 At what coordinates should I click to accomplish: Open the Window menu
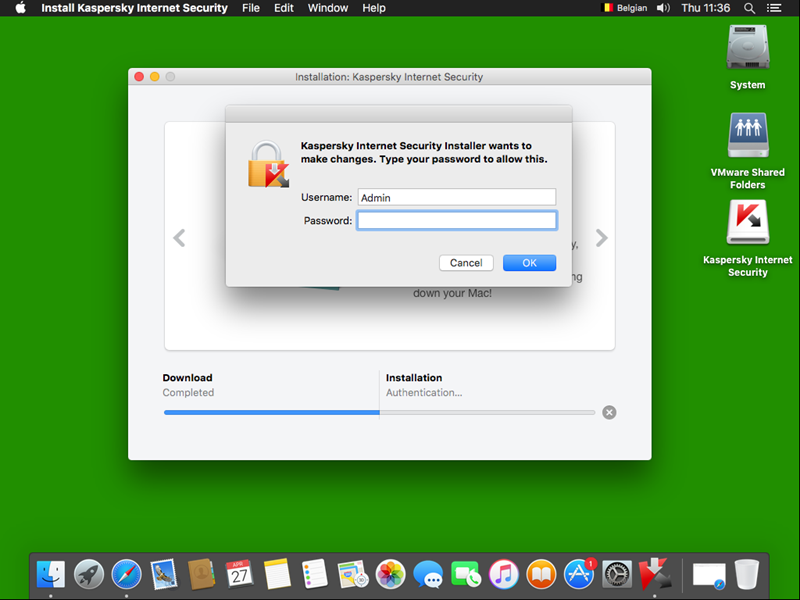328,8
